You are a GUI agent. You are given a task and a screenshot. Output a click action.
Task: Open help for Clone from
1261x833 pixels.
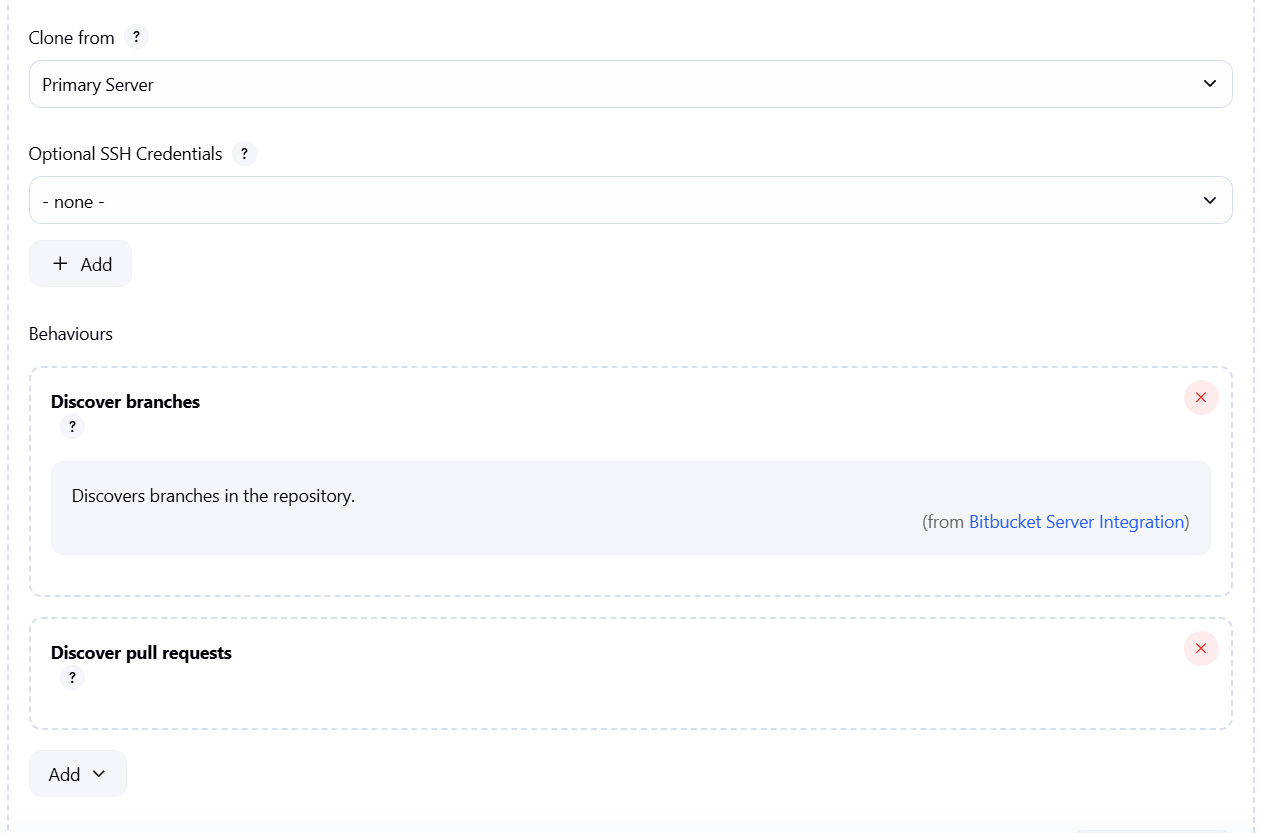[x=136, y=37]
